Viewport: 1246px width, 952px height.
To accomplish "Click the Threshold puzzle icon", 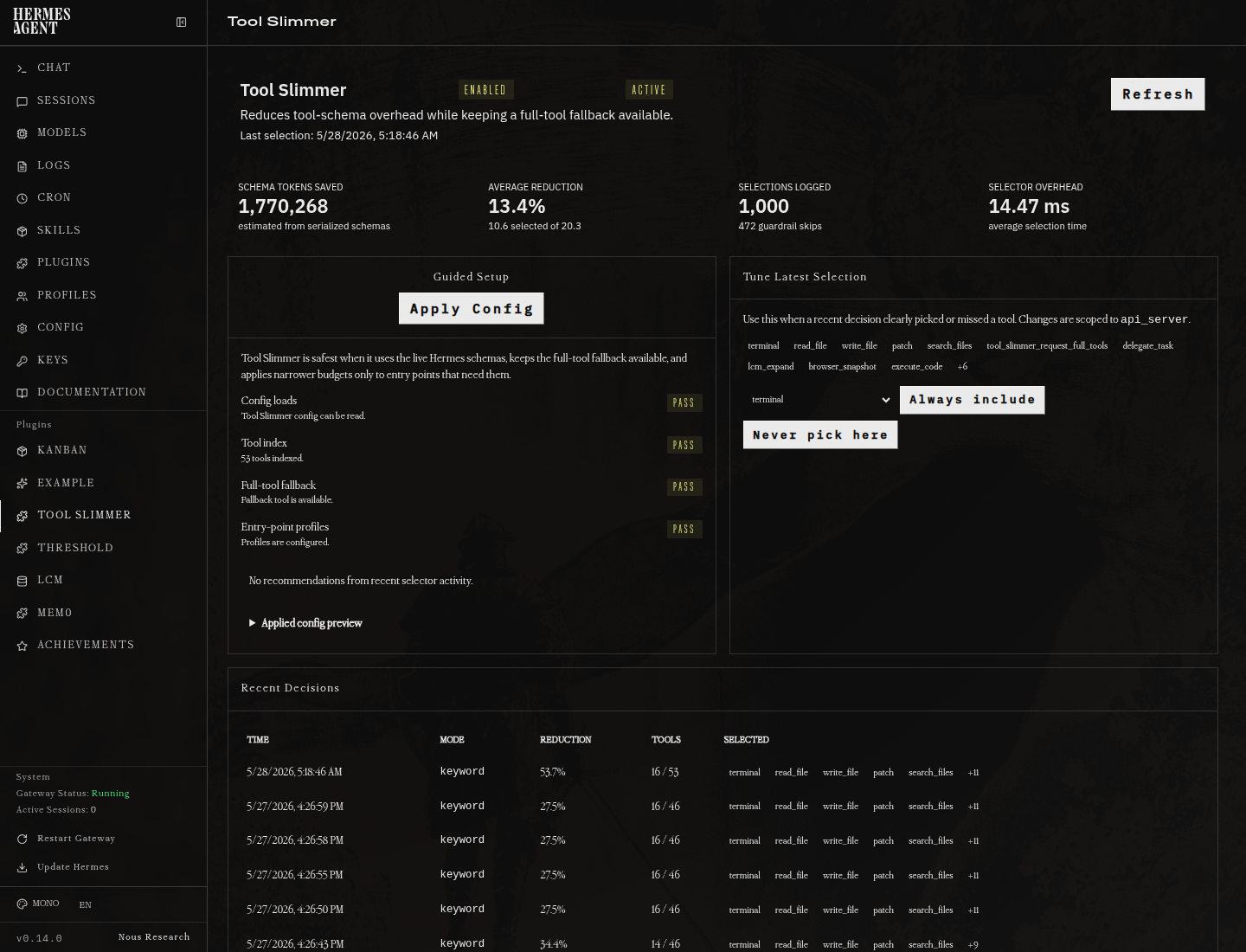I will point(22,549).
